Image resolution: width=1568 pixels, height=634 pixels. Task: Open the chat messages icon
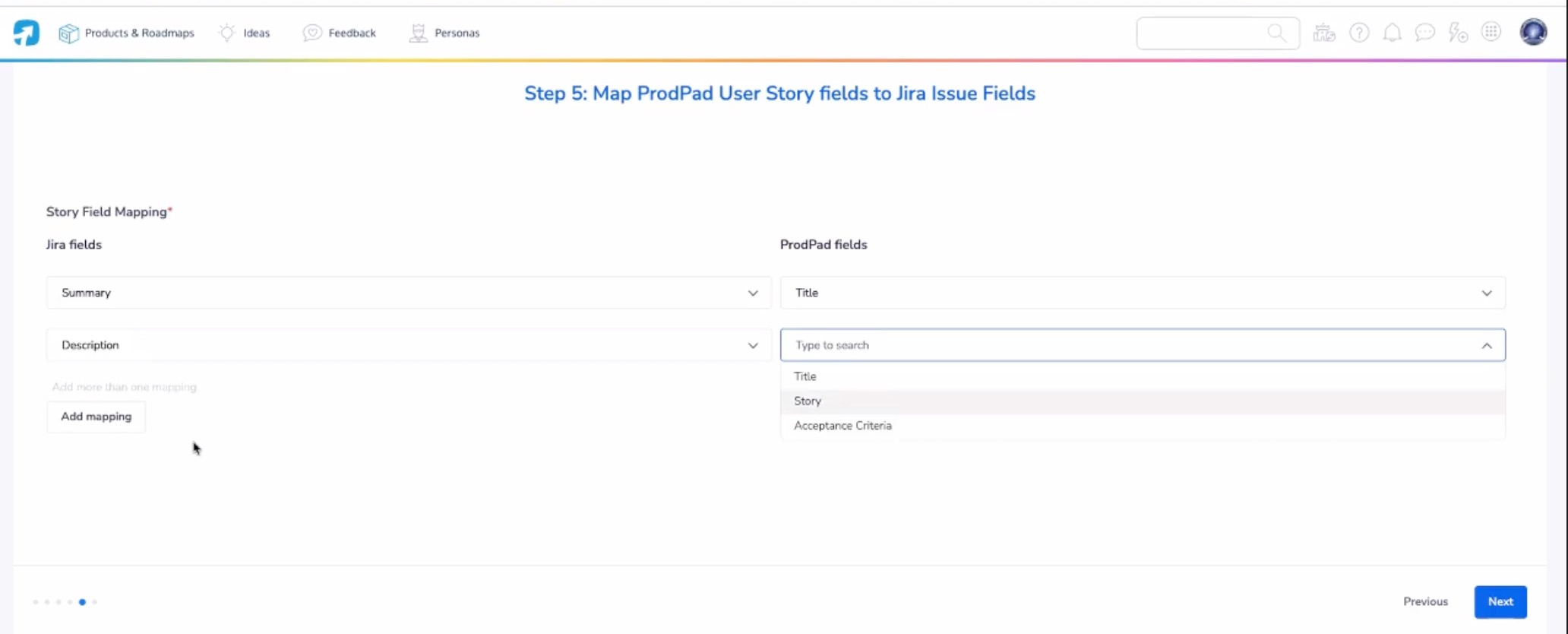click(1426, 33)
